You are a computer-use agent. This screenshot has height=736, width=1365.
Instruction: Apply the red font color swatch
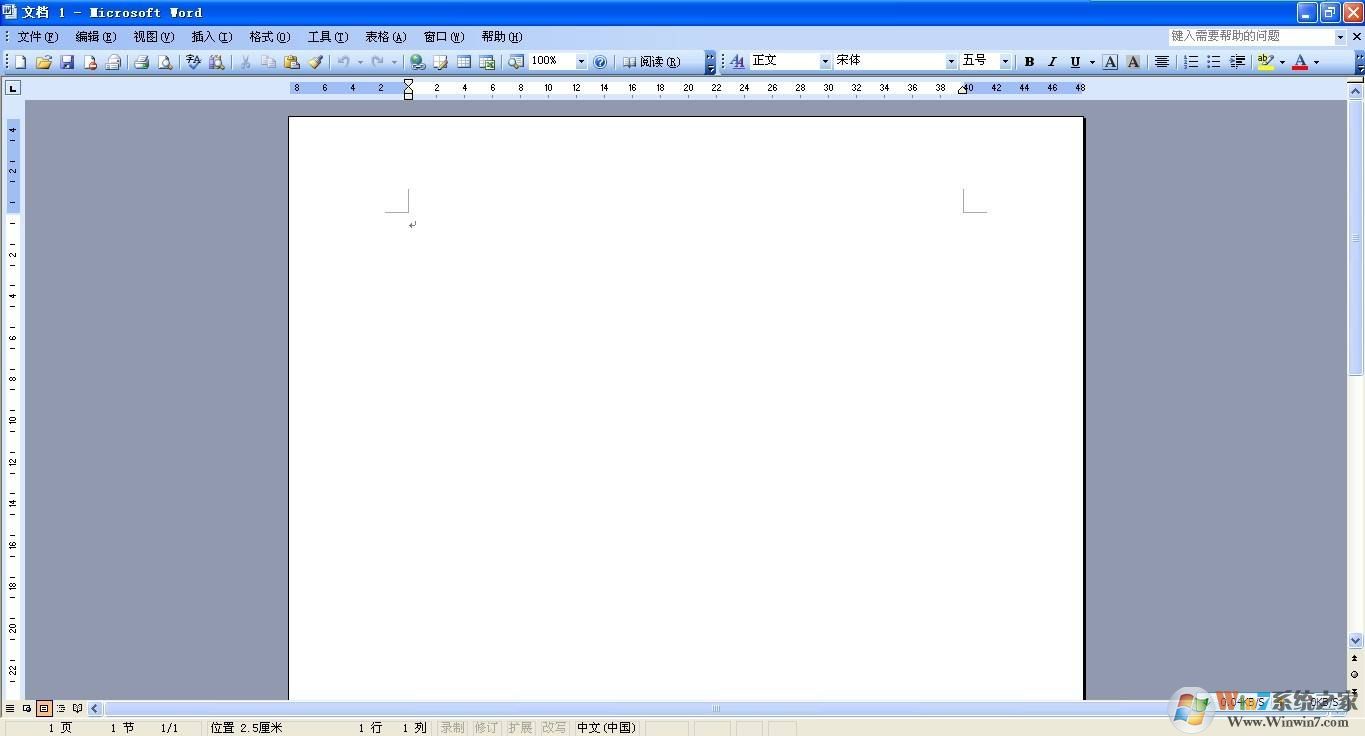(1299, 61)
